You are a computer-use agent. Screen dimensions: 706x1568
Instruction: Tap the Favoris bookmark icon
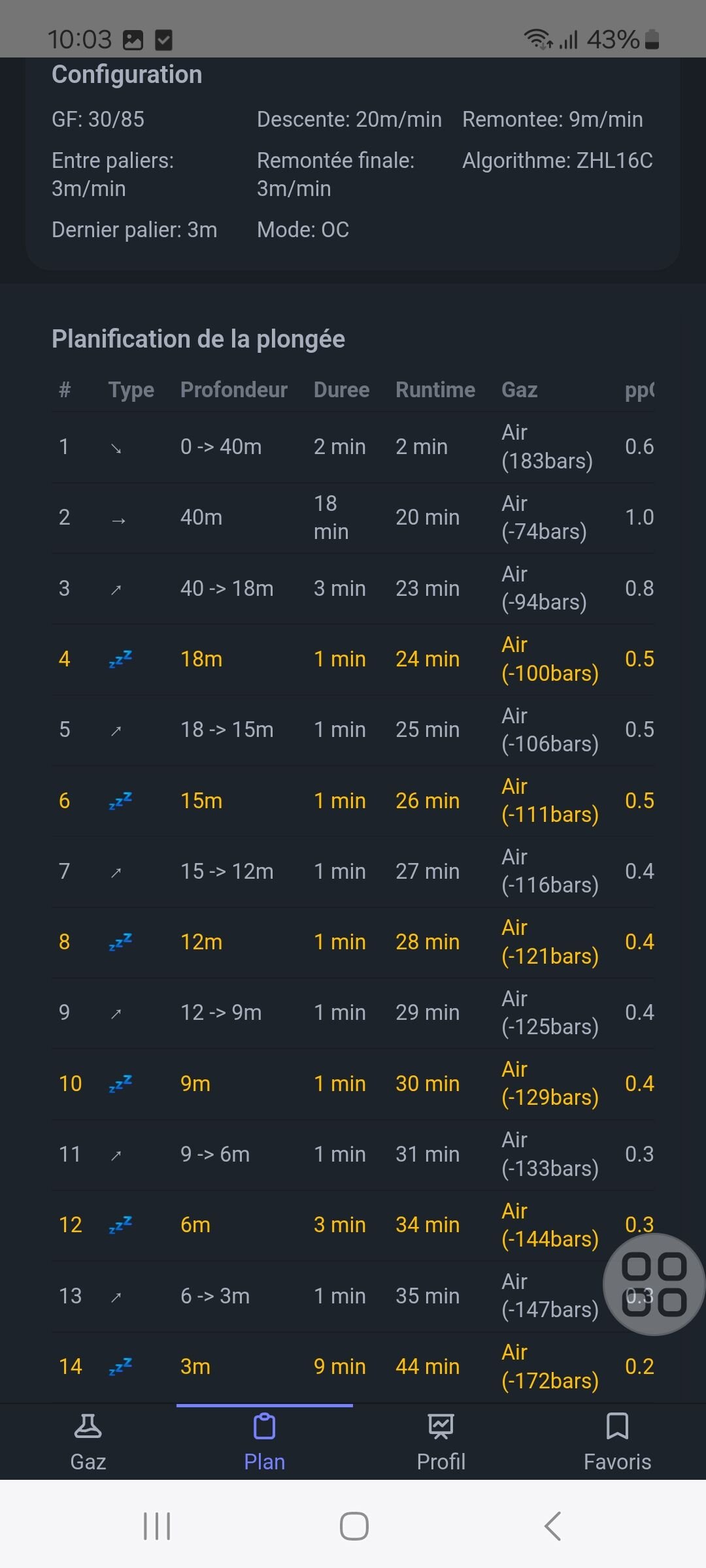(x=617, y=1426)
